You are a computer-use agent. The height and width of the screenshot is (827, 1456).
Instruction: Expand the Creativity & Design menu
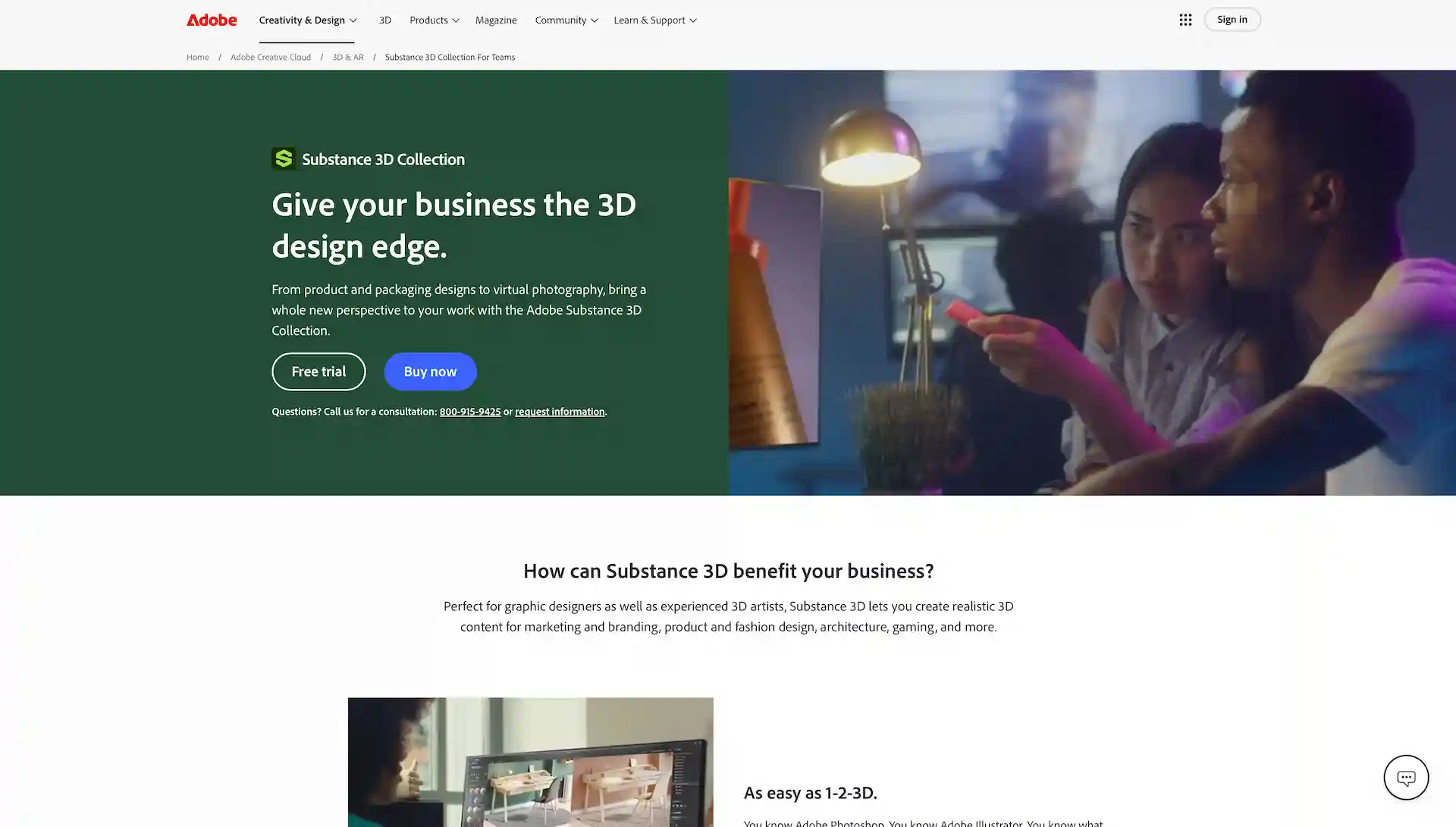(x=307, y=20)
